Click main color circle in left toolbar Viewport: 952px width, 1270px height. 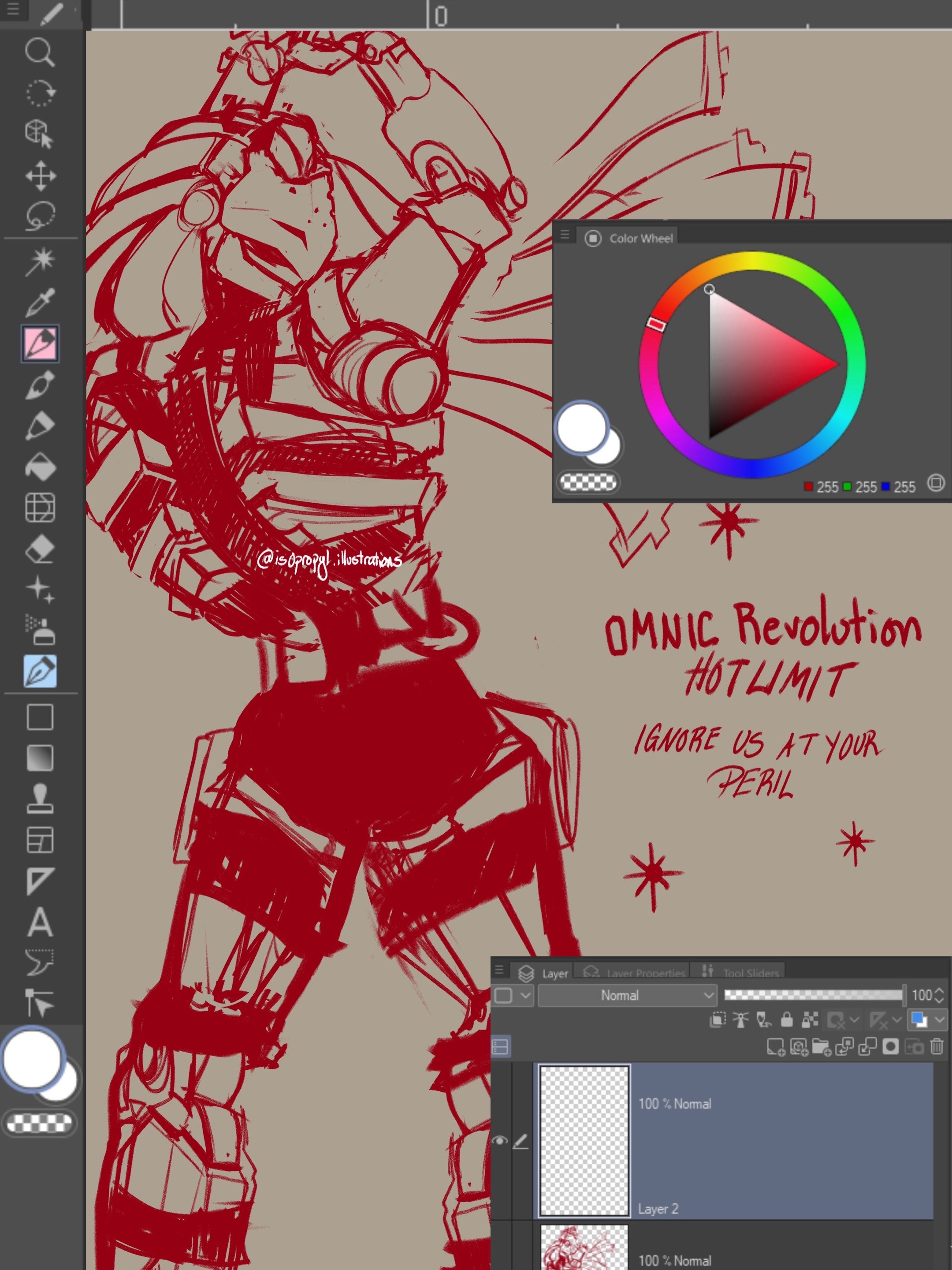(x=32, y=1058)
